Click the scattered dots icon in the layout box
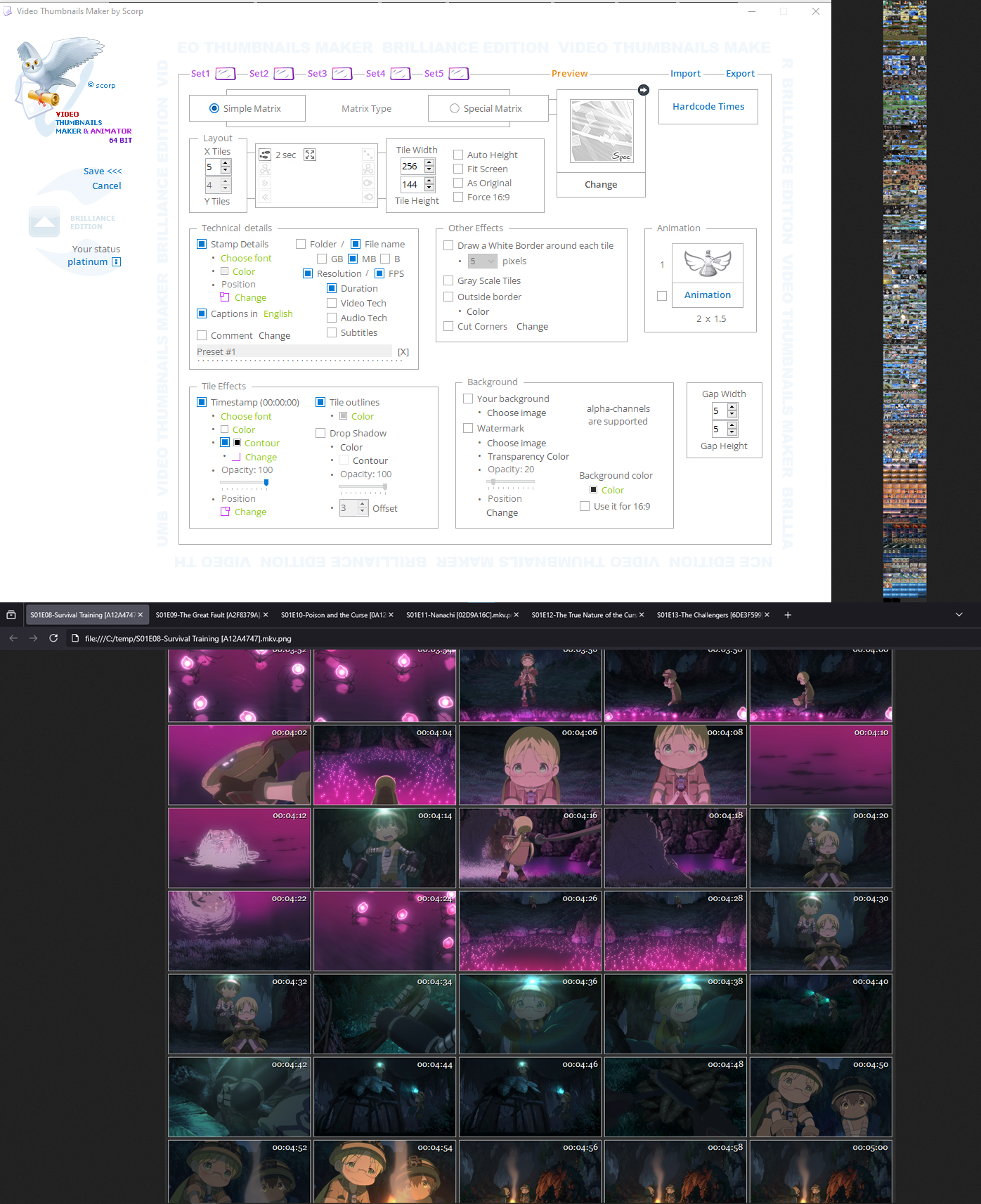 368,155
